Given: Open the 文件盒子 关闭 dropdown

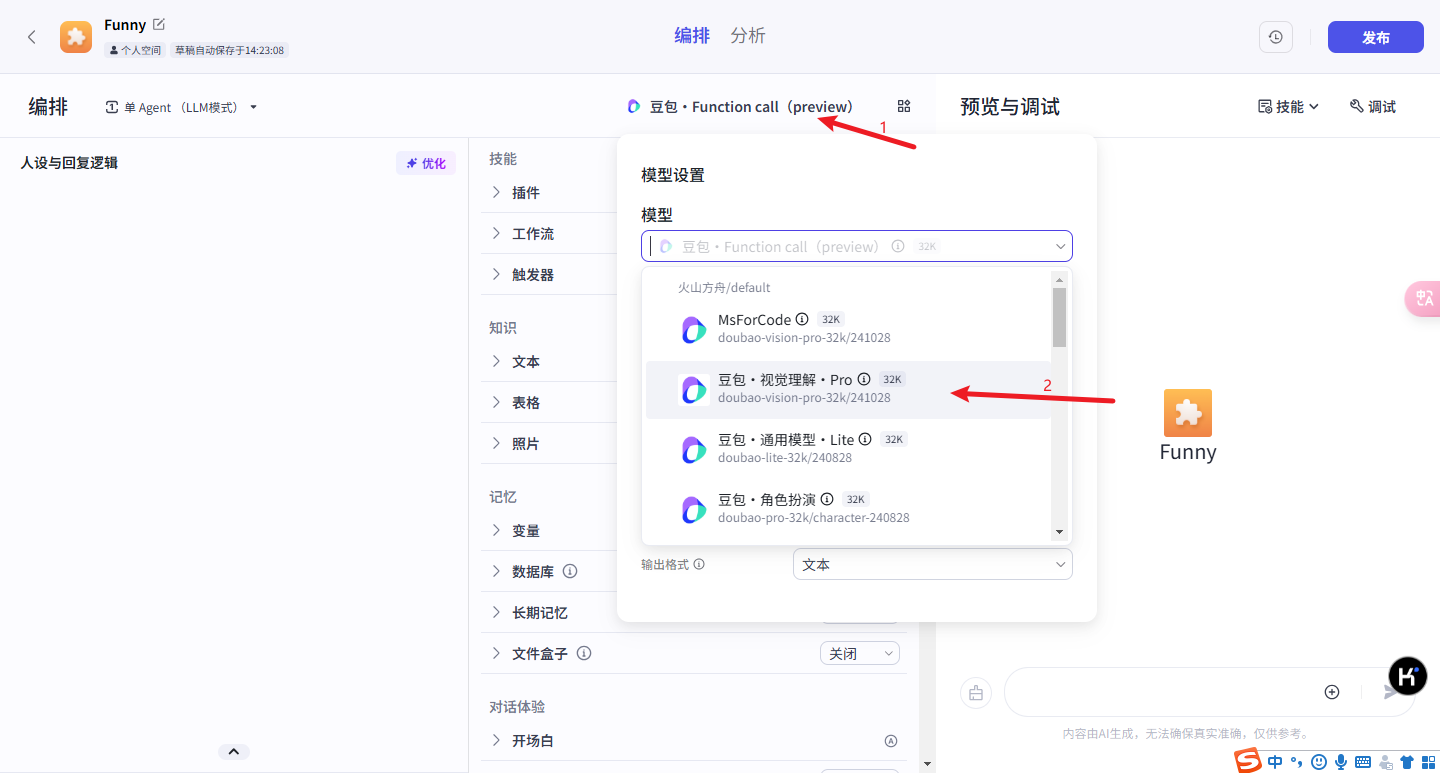Looking at the screenshot, I should coord(860,653).
